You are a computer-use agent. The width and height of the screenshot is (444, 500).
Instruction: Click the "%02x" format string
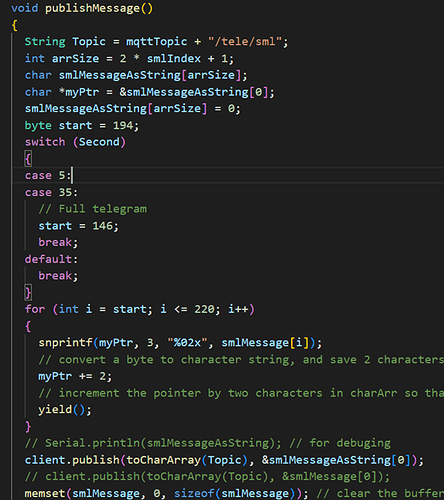coord(187,343)
